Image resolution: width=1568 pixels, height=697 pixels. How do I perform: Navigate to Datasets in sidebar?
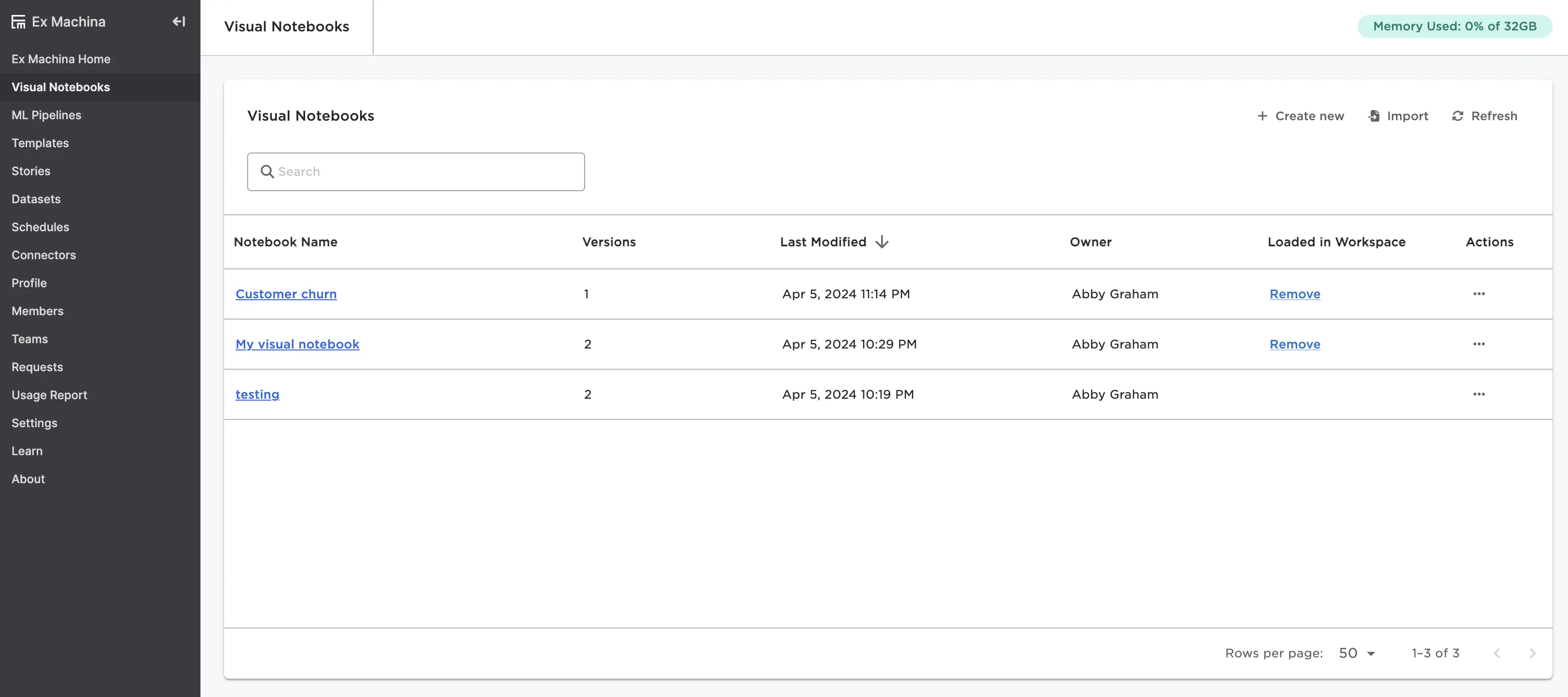(36, 199)
